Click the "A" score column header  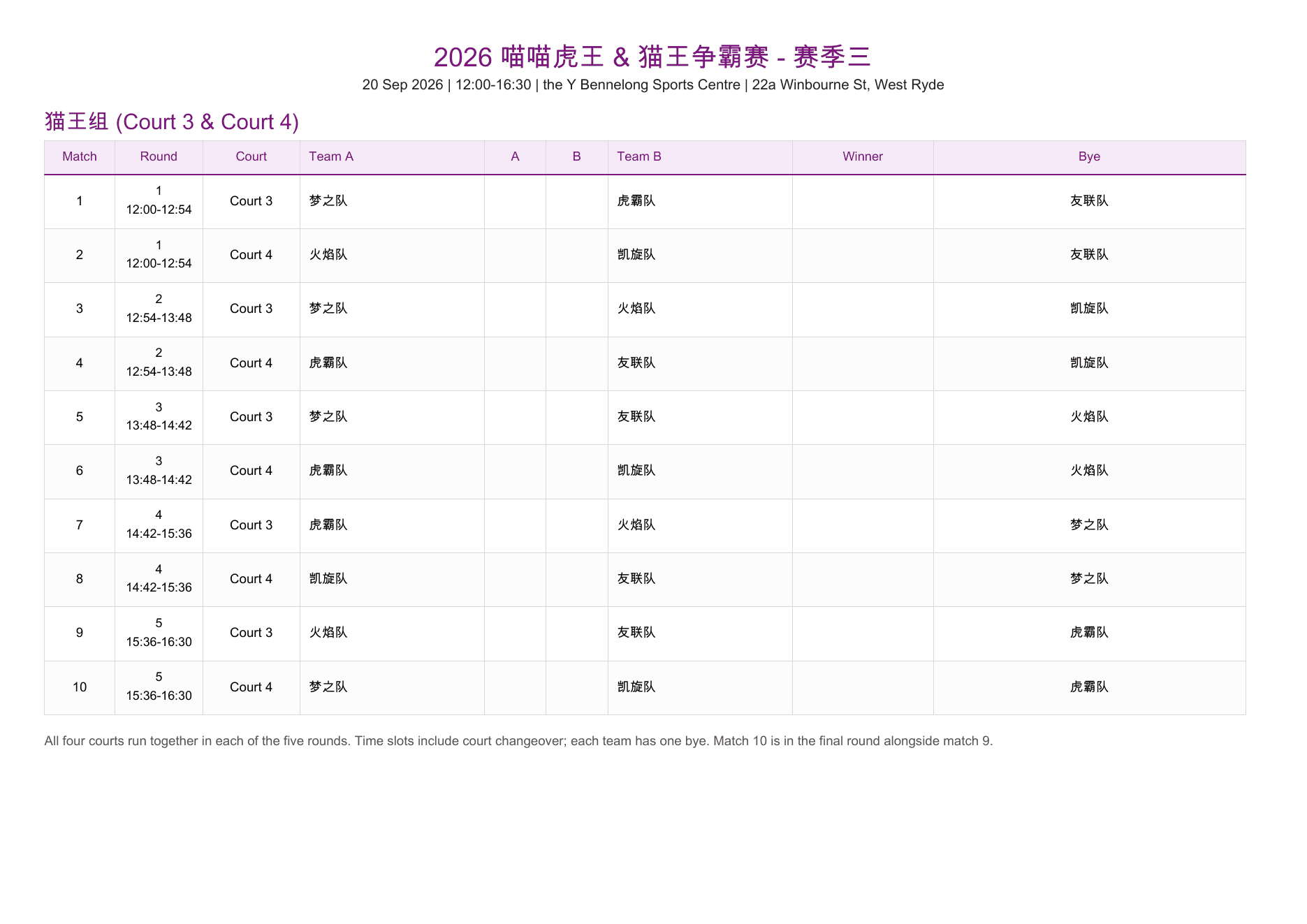point(515,156)
